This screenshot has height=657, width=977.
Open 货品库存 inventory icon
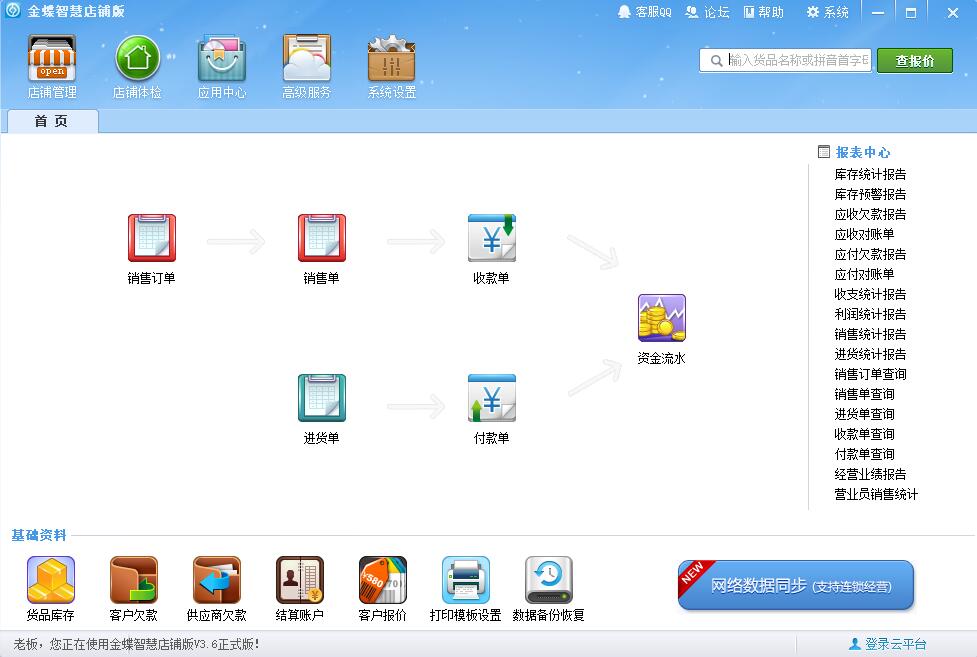[x=50, y=580]
